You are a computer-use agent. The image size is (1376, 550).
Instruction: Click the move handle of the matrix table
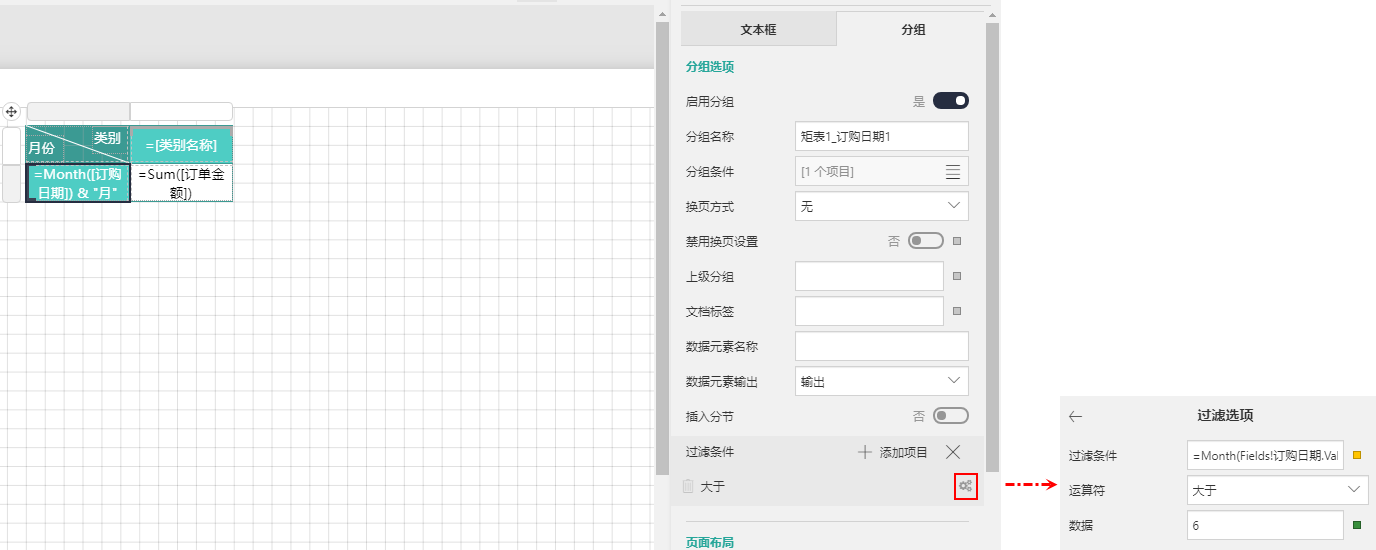(x=12, y=111)
